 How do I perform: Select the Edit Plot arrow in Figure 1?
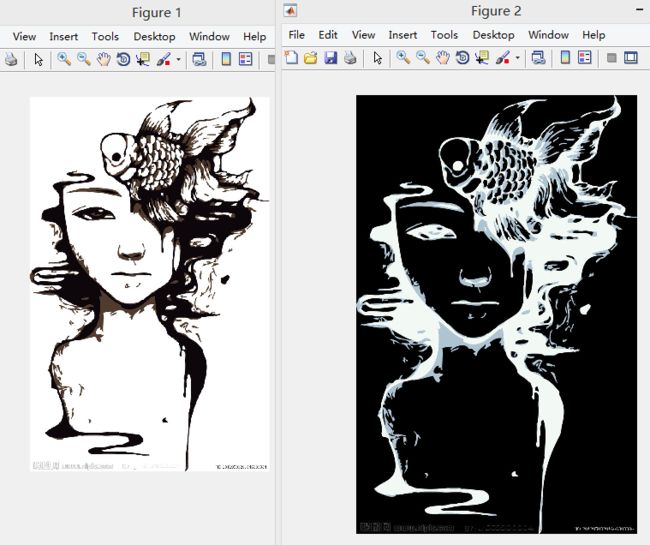(x=39, y=60)
